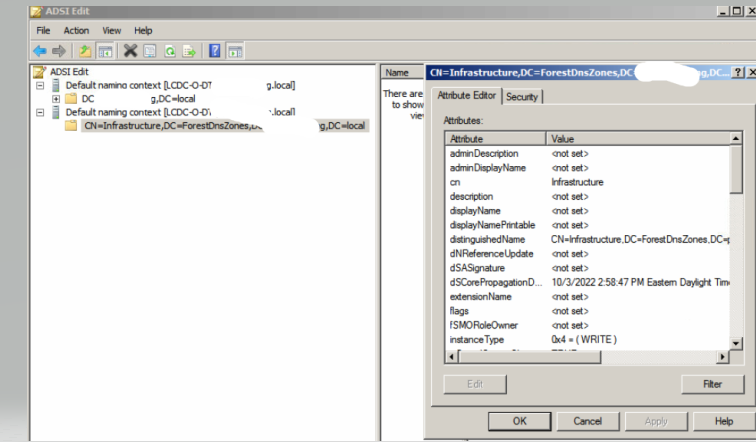
Task: Click the Attribute column header
Action: (x=495, y=139)
